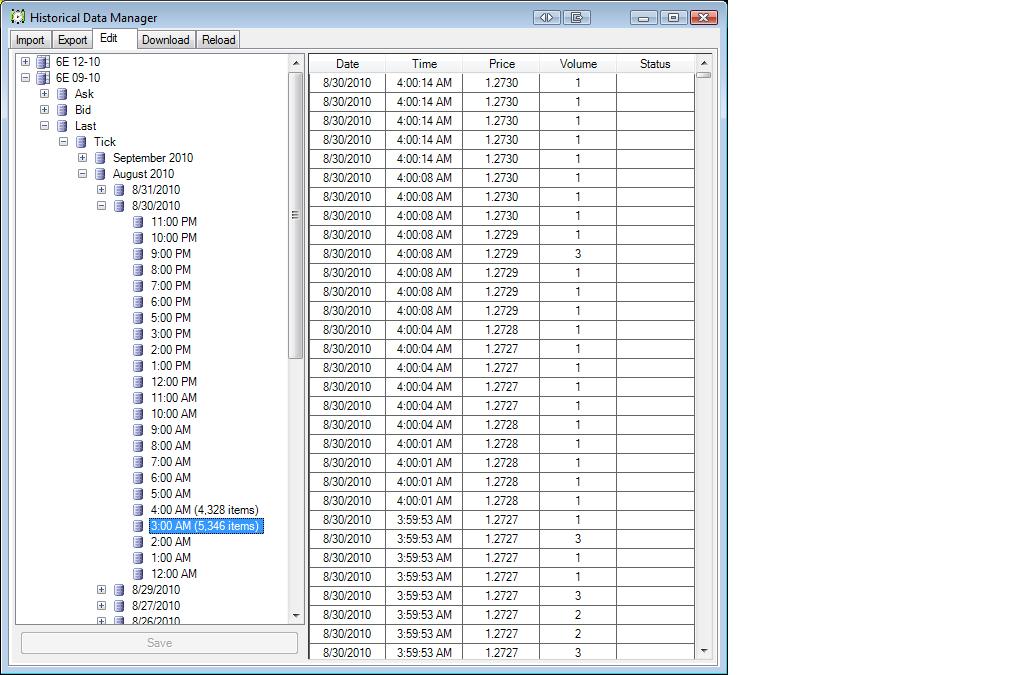The height and width of the screenshot is (675, 1024).
Task: Maximize the Historical Data Manager window
Action: tap(673, 18)
